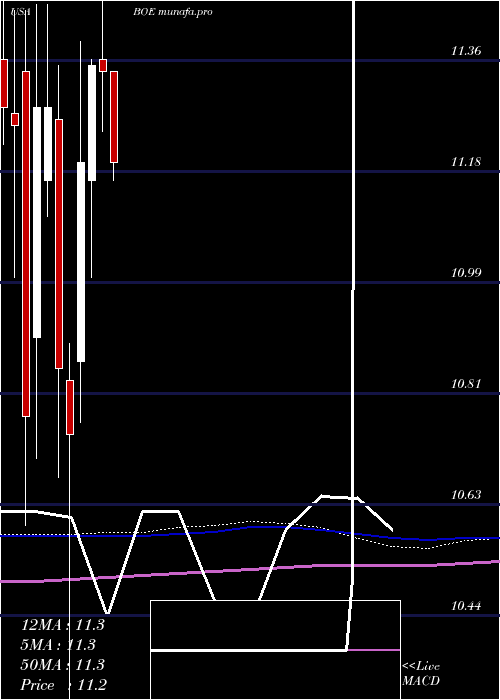Image resolution: width=500 pixels, height=700 pixels.
Task: Click the BOE munafa.pro chart title
Action: pyautogui.click(x=172, y=12)
